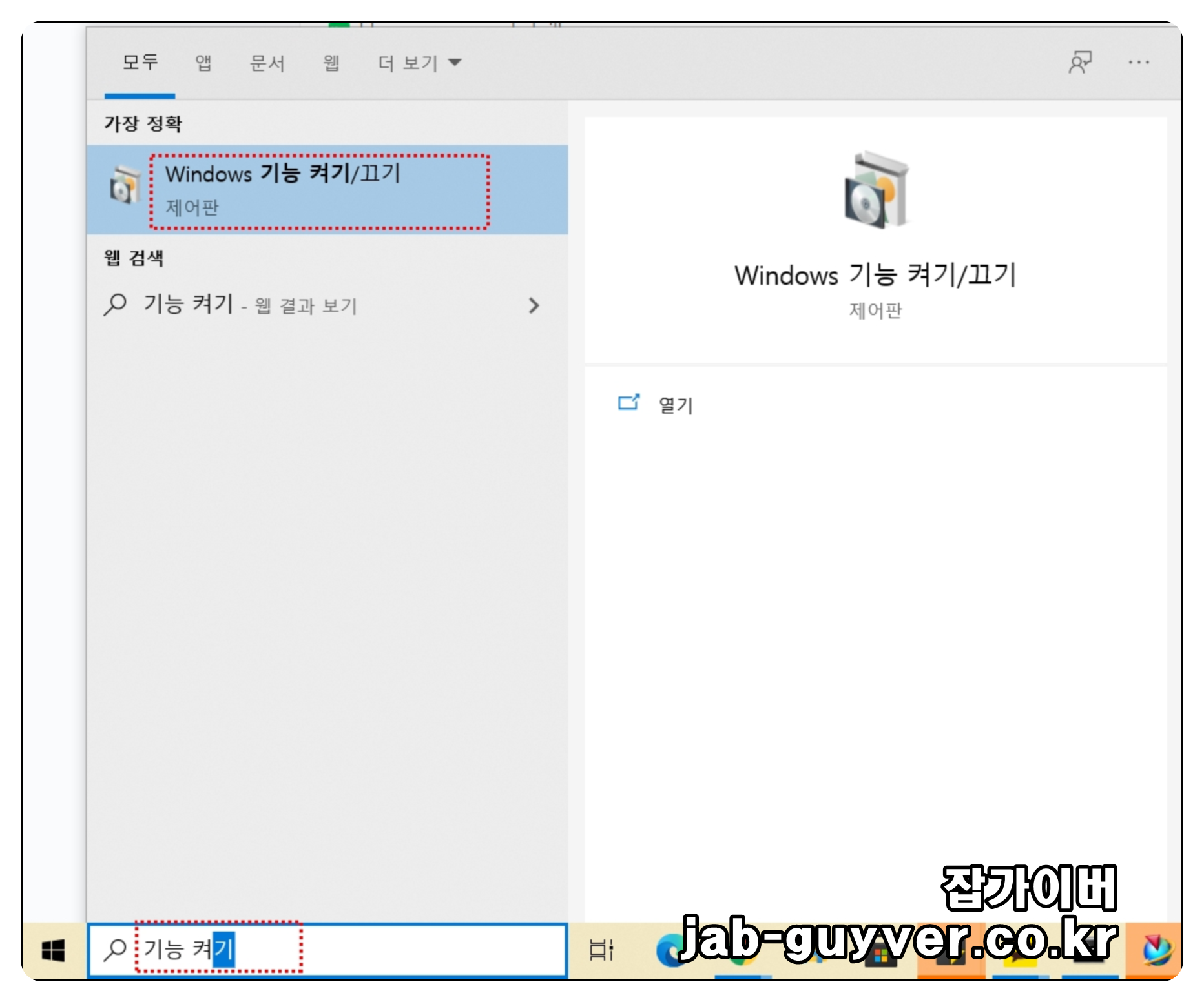Viewport: 1204px width, 1002px height.
Task: Open the feedback person icon
Action: click(1080, 63)
